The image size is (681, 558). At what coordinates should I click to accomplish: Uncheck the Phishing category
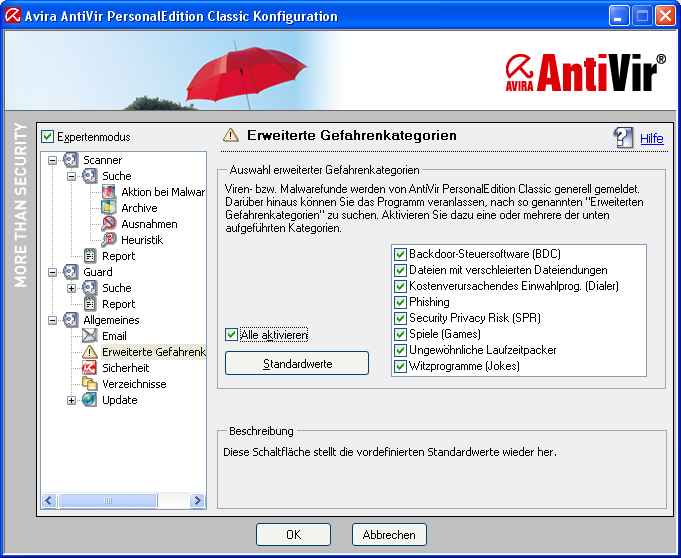pos(400,302)
